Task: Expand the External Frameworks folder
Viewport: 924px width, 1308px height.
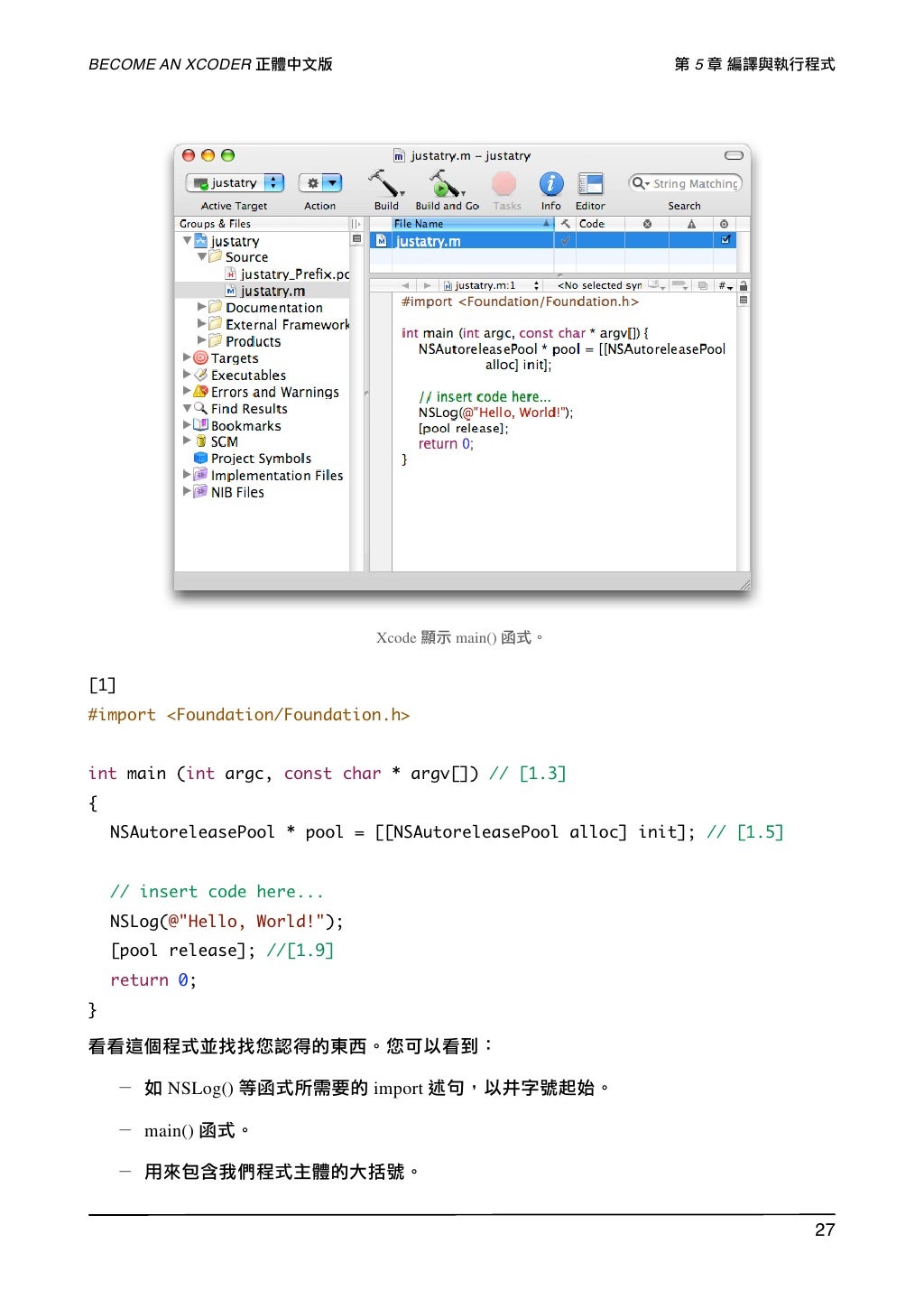Action: click(202, 323)
